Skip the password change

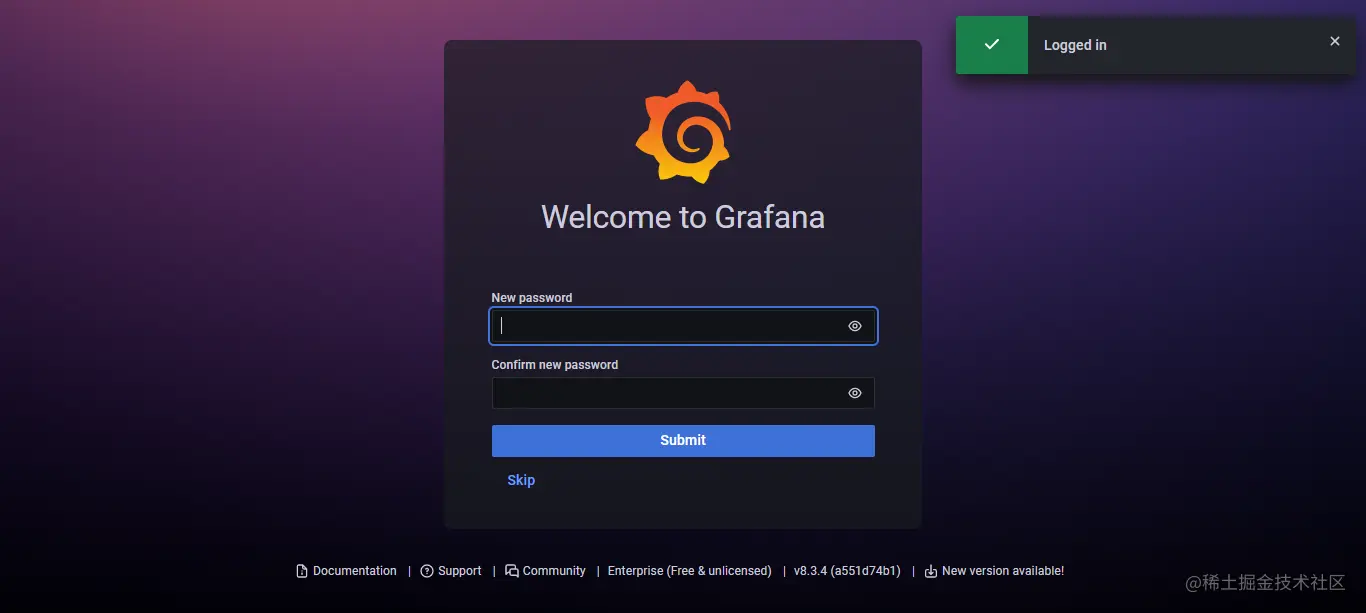521,480
